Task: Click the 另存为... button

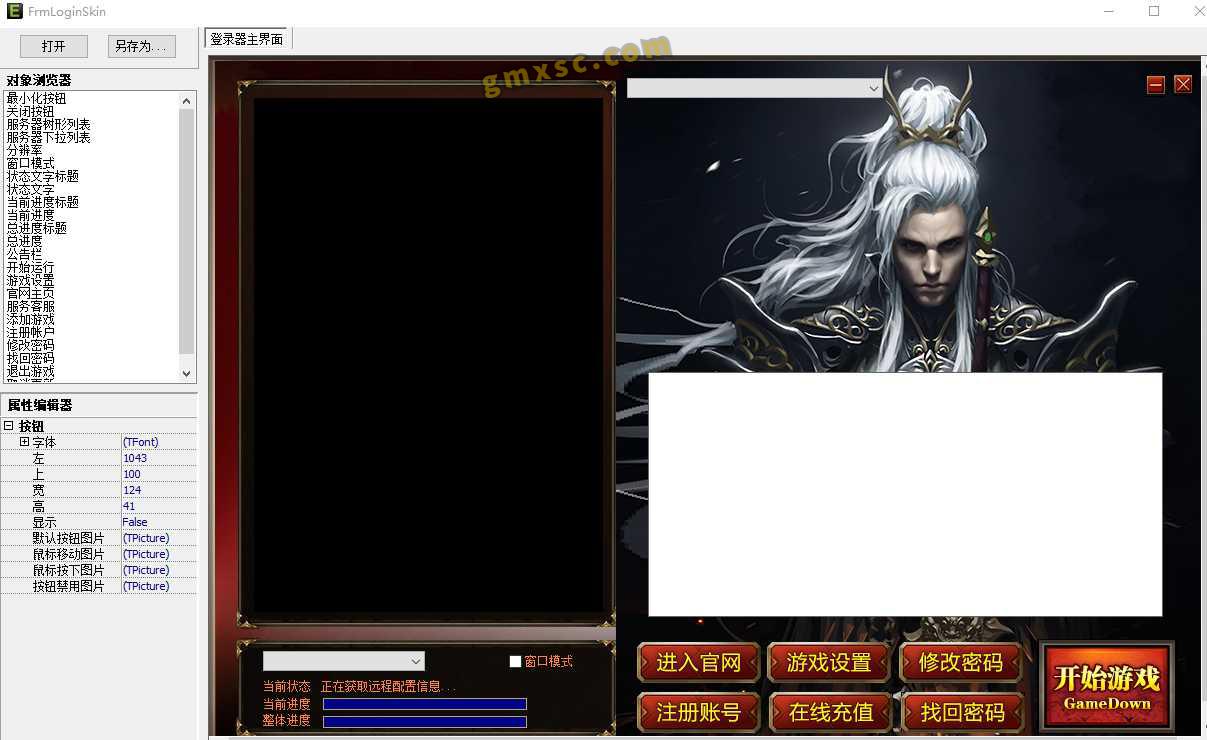Action: click(142, 46)
